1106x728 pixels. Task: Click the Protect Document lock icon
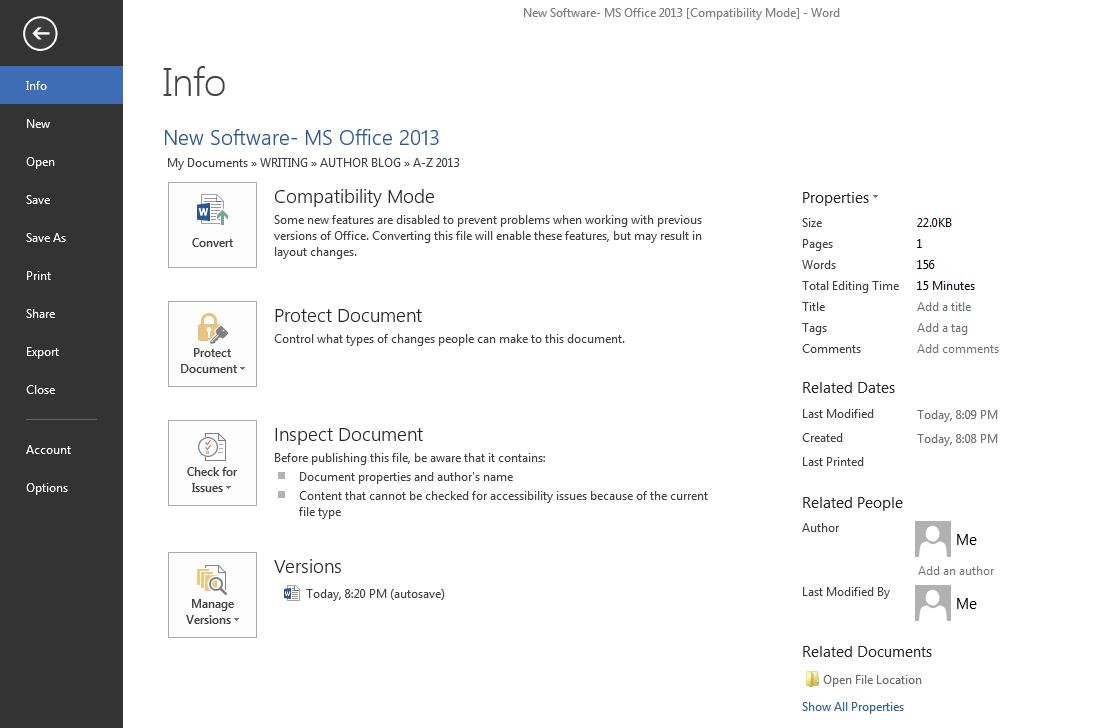point(212,328)
